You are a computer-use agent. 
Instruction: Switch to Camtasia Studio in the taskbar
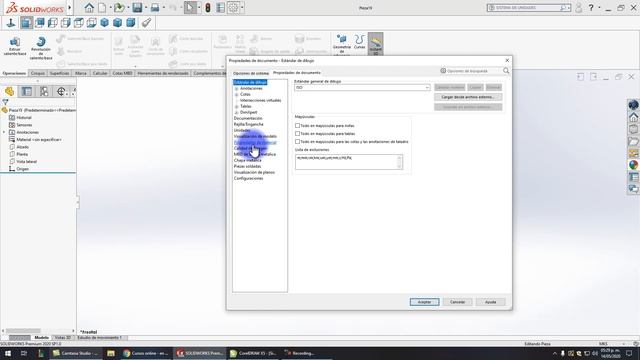pyautogui.click(x=75, y=353)
